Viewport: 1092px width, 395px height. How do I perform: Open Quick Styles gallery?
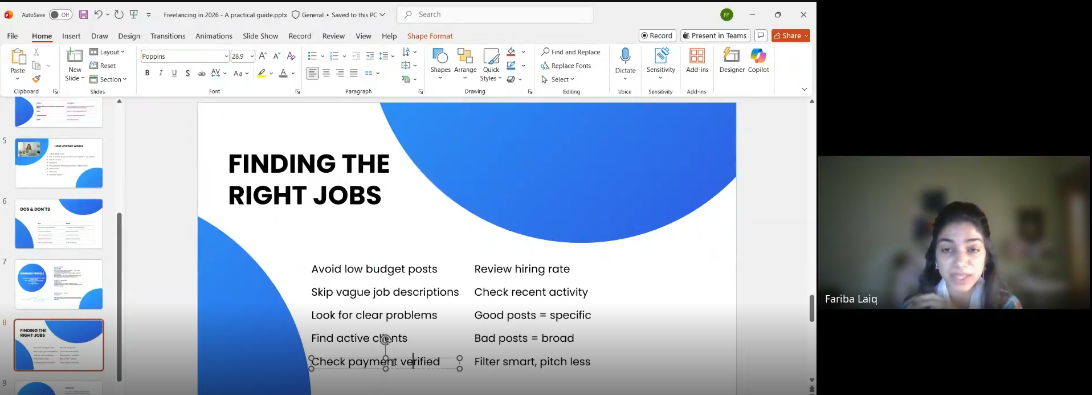coord(491,64)
